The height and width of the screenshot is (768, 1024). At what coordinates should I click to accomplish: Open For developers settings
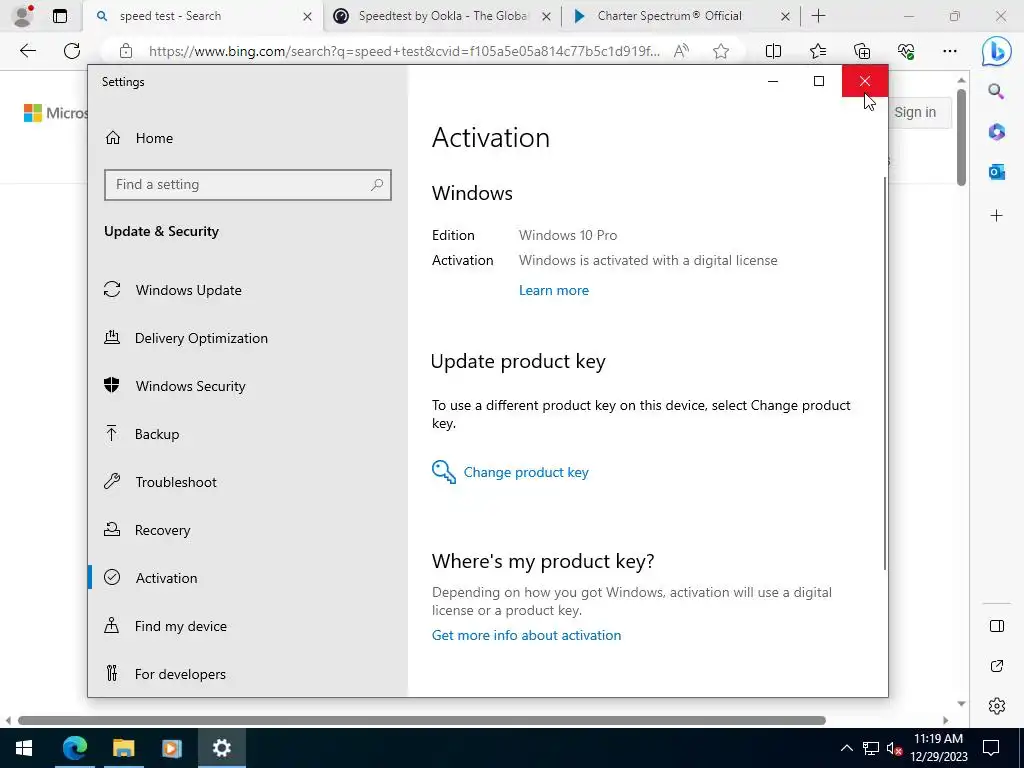[180, 674]
